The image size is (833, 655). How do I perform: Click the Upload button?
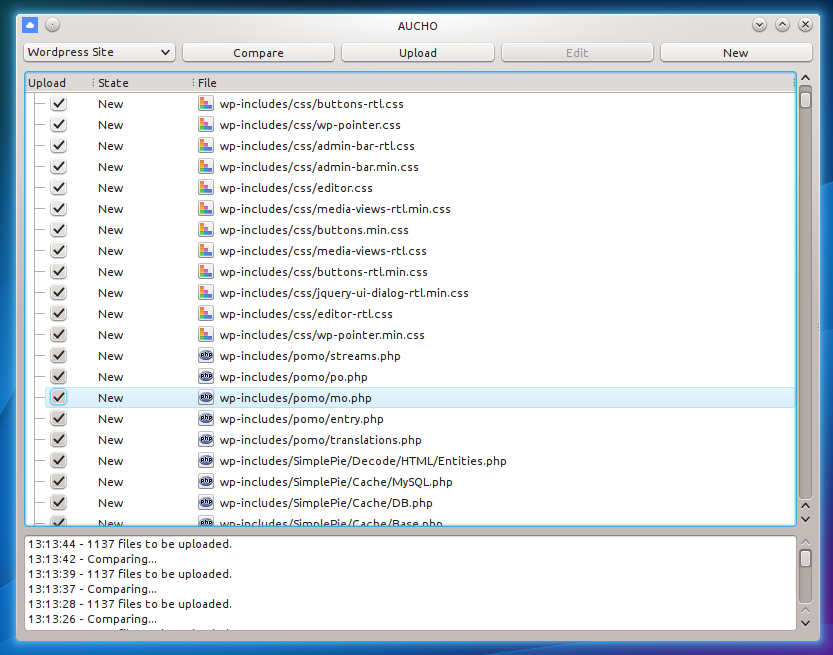click(418, 53)
